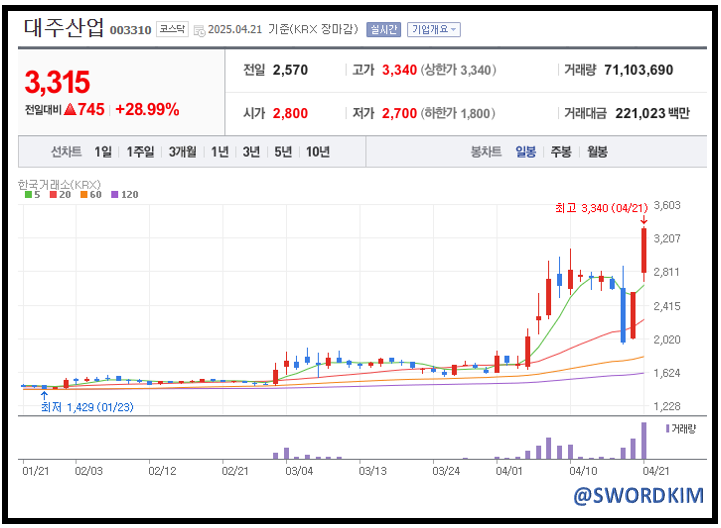The height and width of the screenshot is (528, 721).
Task: Click the 04/21 tall red candlestick
Action: pos(644,251)
